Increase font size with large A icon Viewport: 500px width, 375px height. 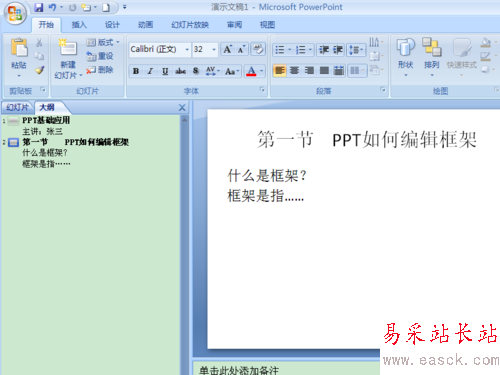click(228, 49)
